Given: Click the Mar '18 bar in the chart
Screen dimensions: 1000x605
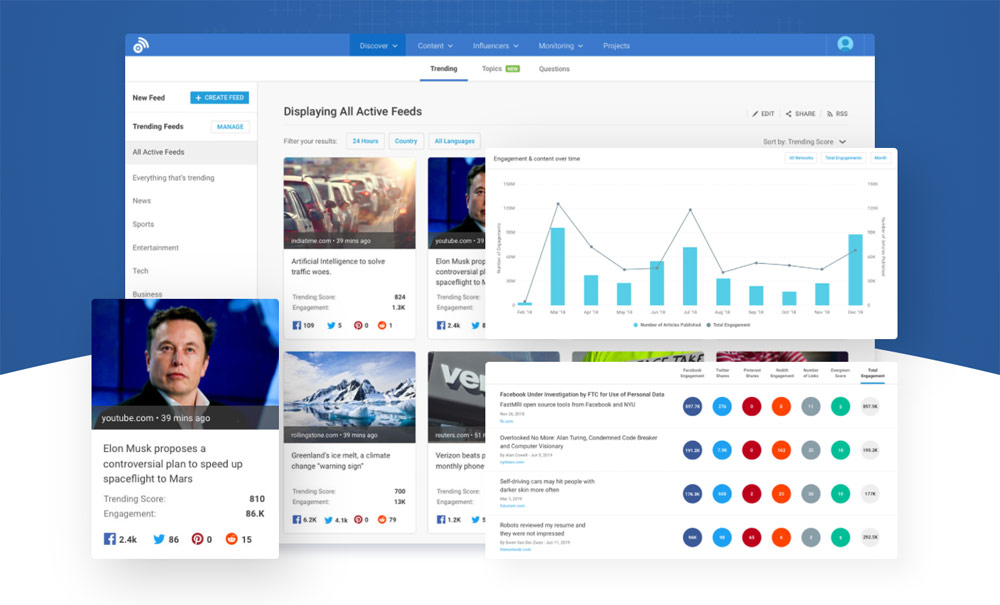Looking at the screenshot, I should pyautogui.click(x=557, y=266).
